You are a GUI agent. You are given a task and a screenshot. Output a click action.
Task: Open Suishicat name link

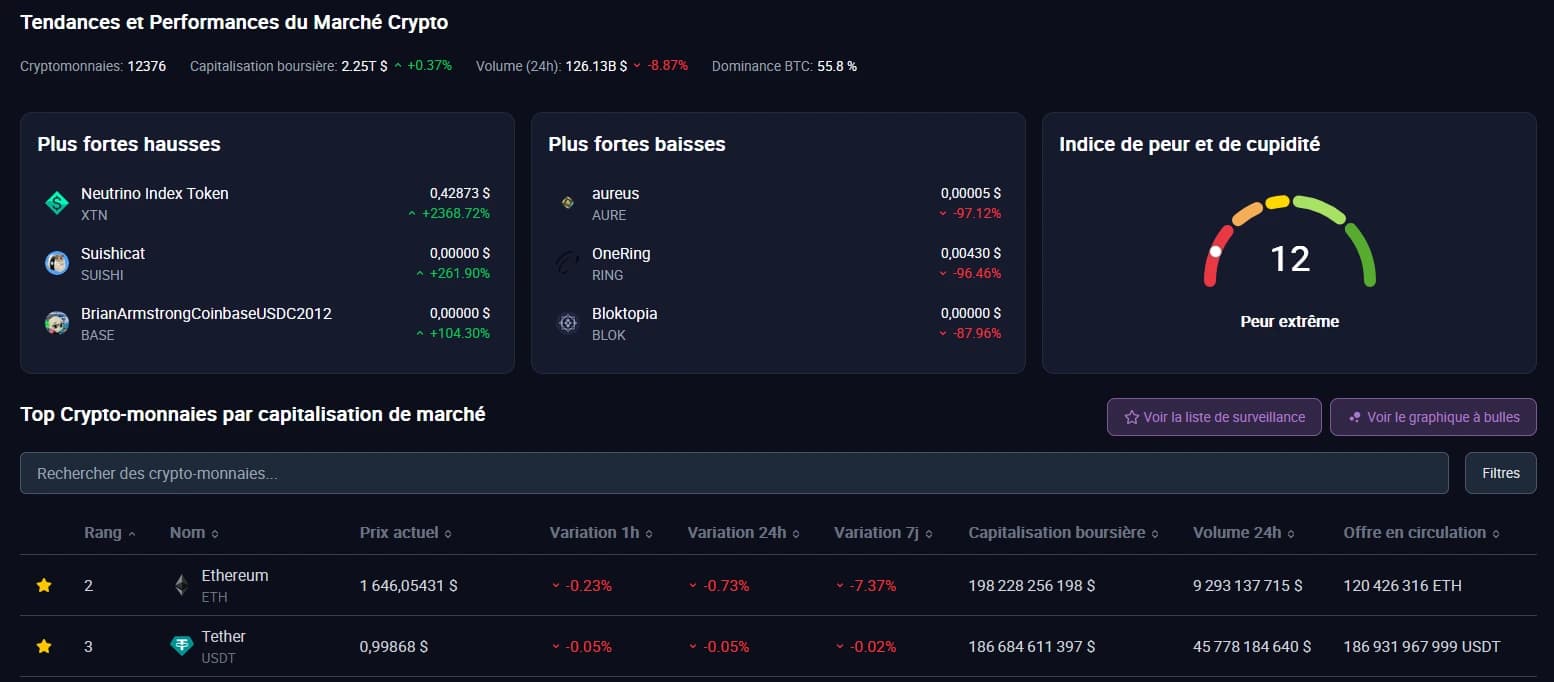[x=113, y=253]
